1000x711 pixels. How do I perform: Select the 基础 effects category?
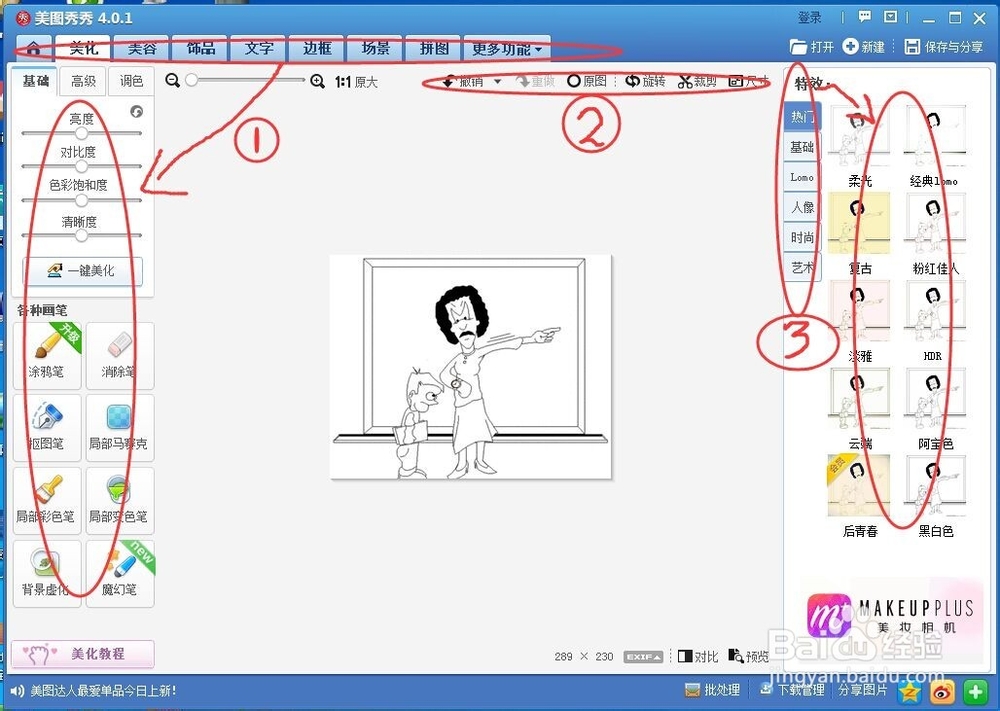(x=802, y=147)
